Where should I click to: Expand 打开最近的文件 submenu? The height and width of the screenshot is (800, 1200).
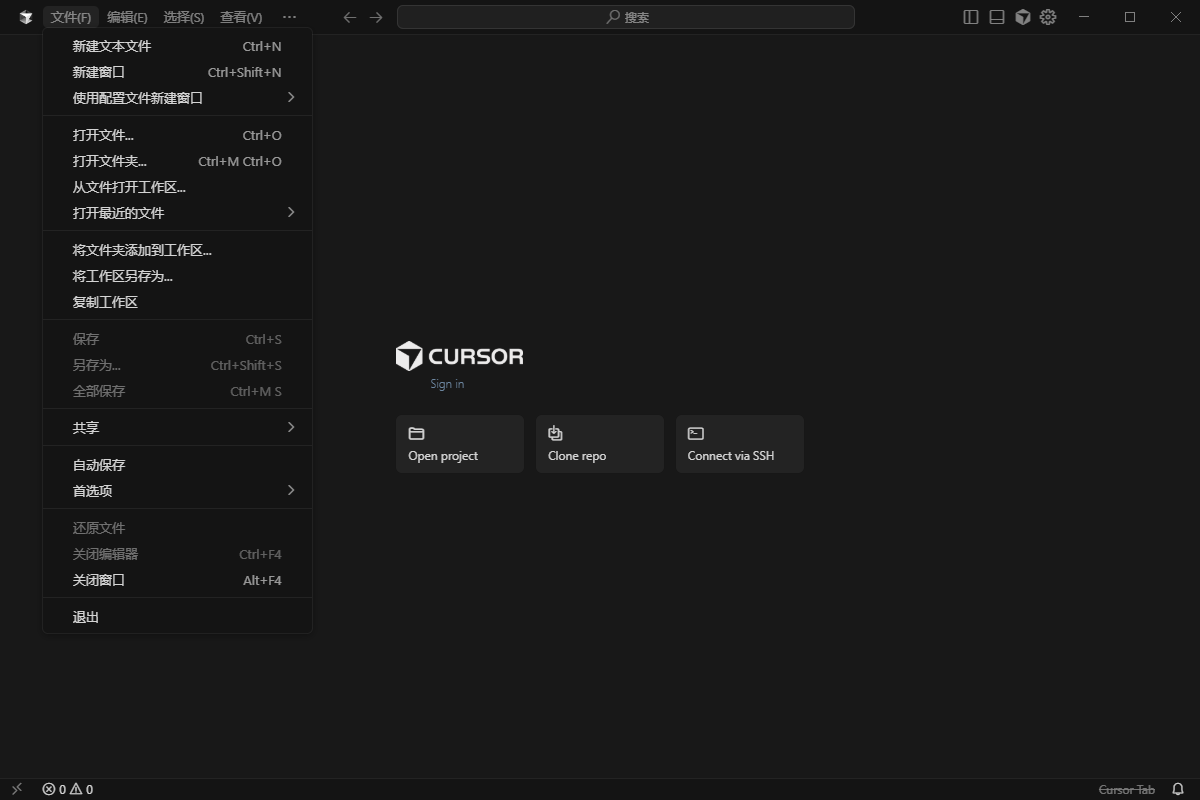[x=120, y=212]
